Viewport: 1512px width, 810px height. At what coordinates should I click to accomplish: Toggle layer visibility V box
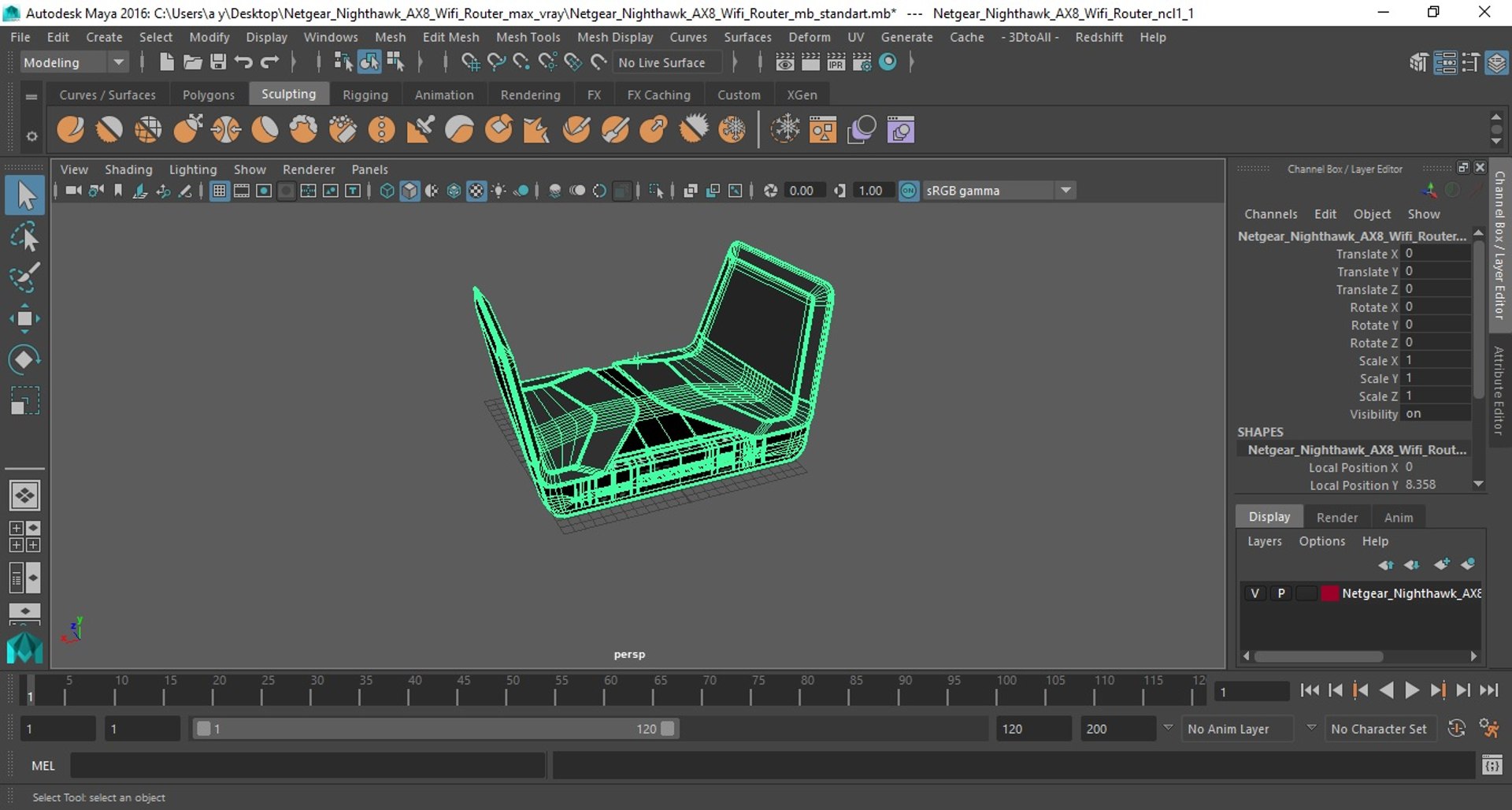pos(1255,593)
